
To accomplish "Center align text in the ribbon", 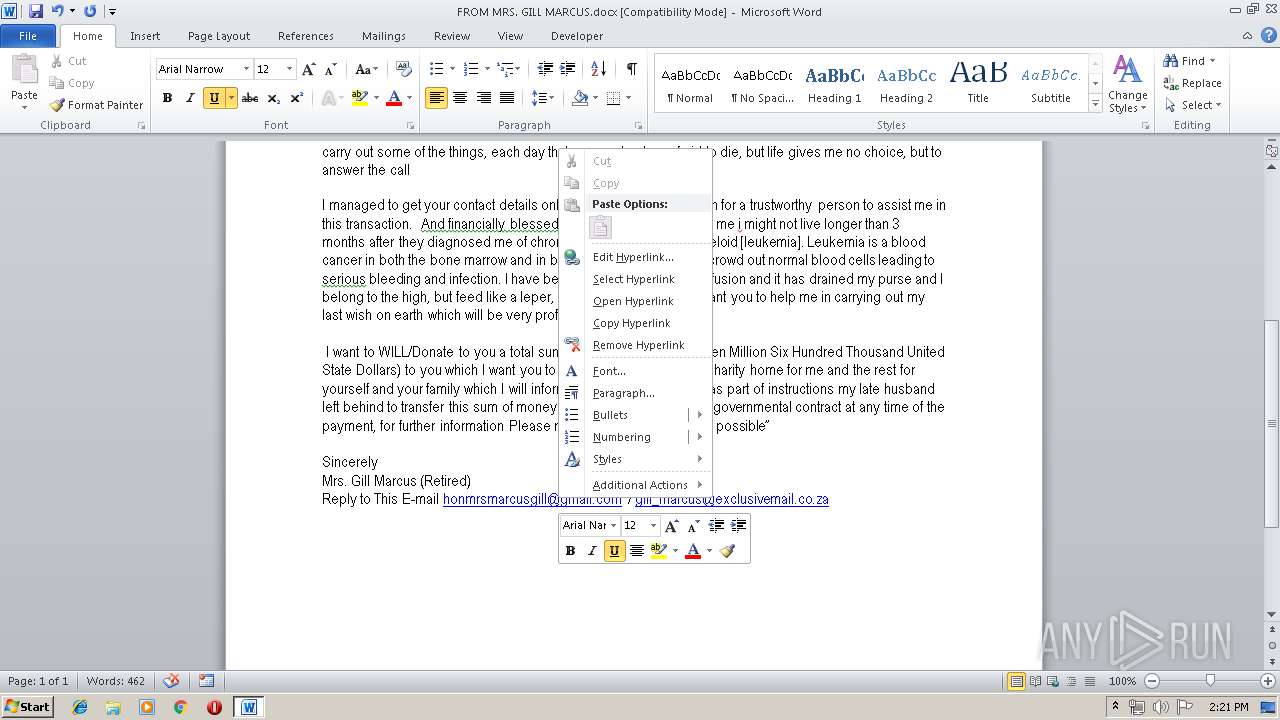I will pos(460,98).
